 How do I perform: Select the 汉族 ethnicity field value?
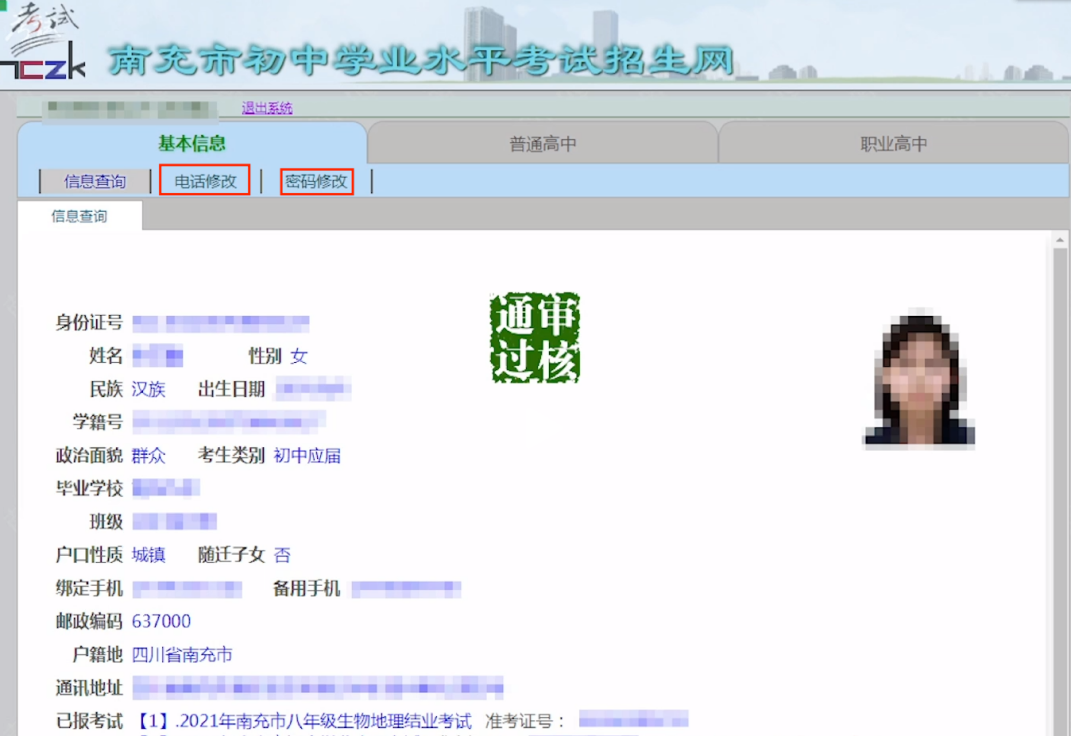tap(149, 389)
